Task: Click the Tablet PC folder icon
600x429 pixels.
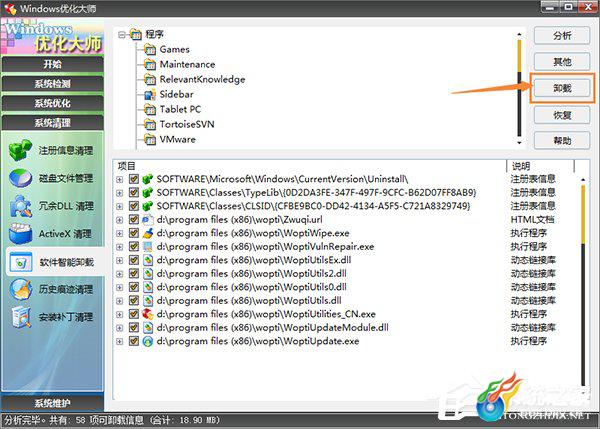Action: [x=150, y=109]
